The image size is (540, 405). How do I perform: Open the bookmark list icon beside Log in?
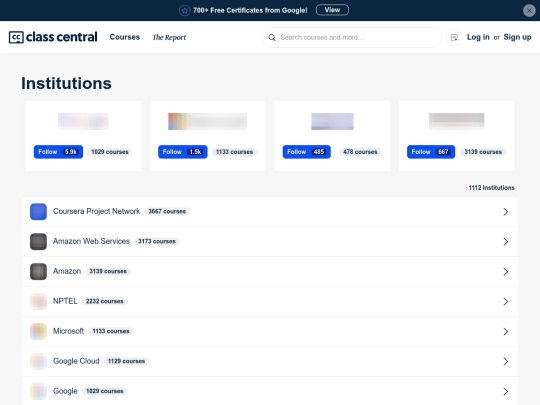(x=454, y=37)
